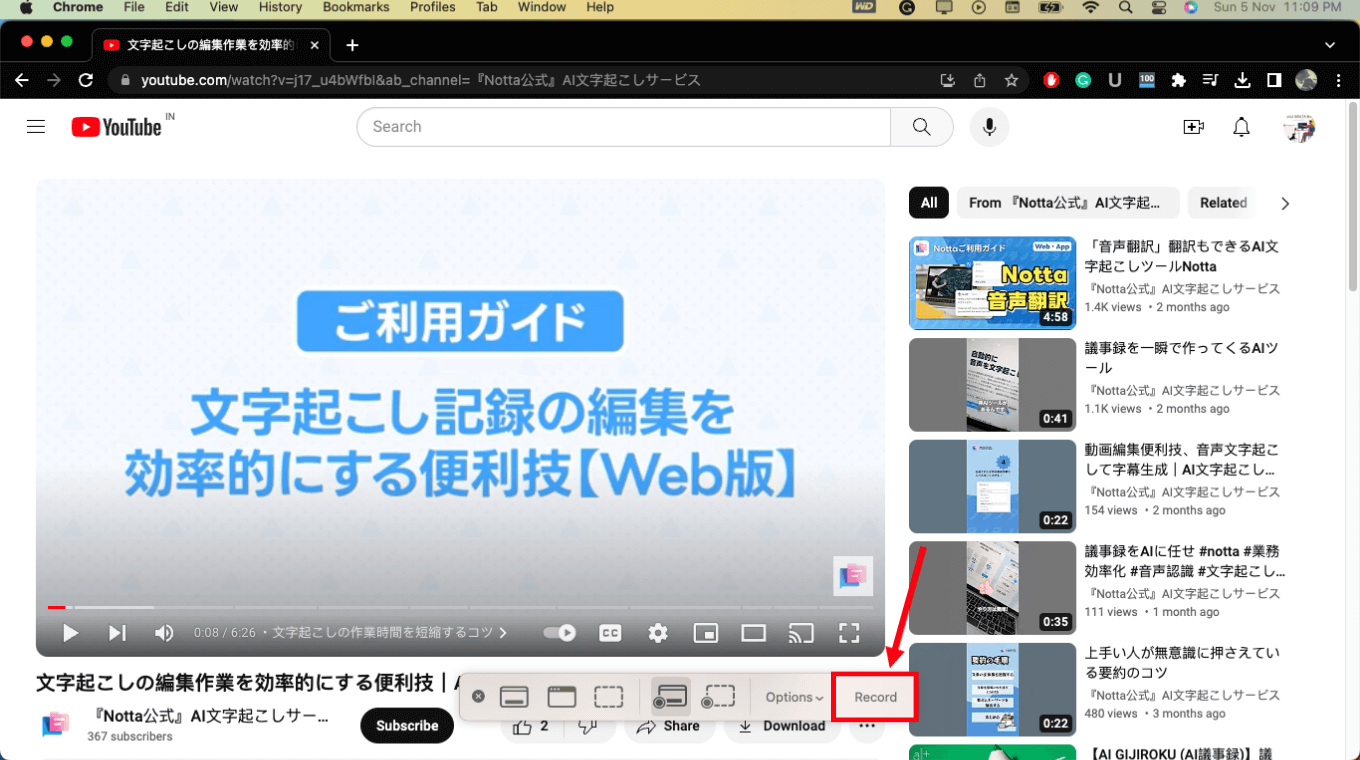Viewport: 1360px width, 760px height.
Task: Mute the video using the speaker icon
Action: click(164, 633)
